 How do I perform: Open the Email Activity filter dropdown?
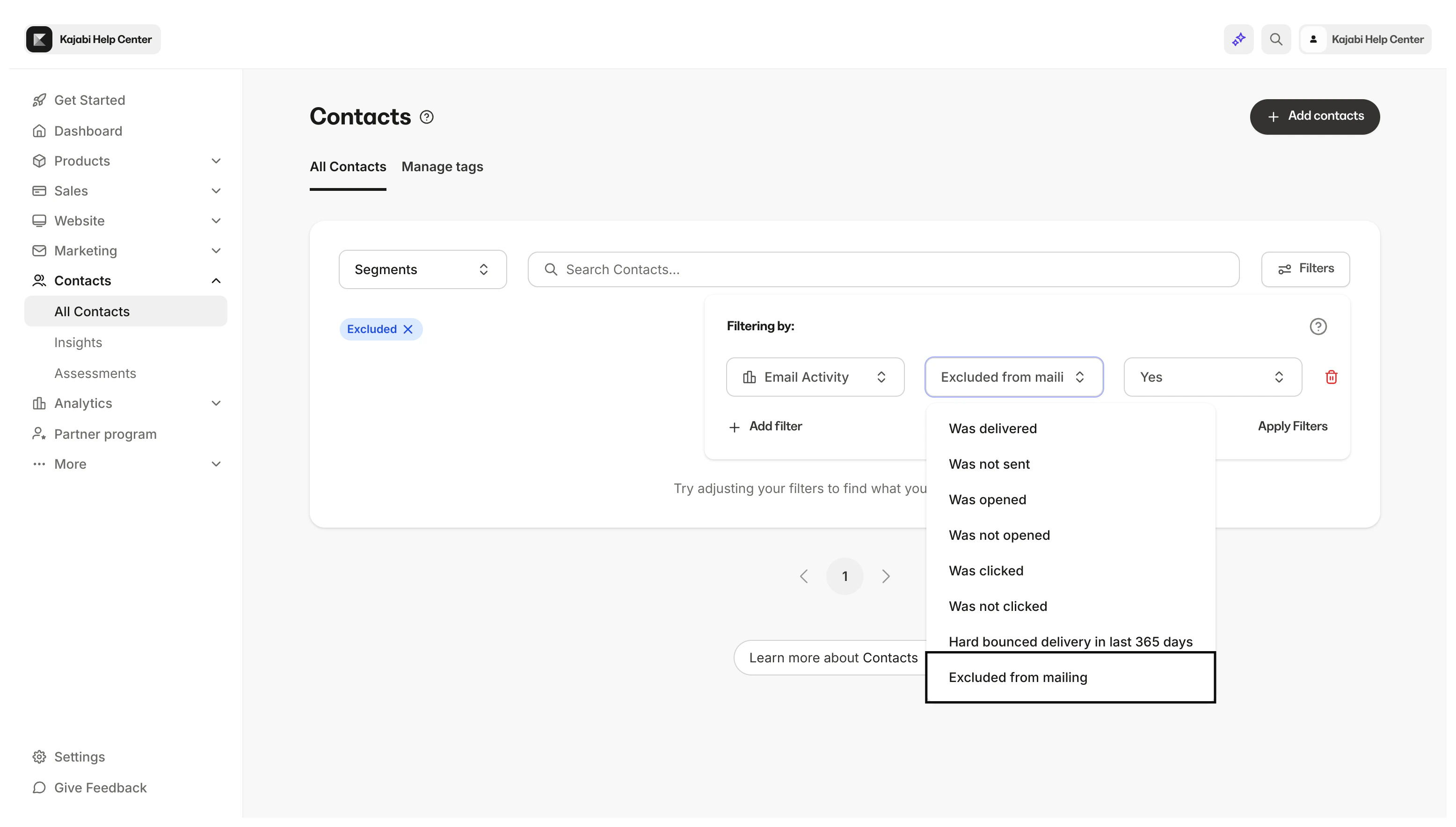click(x=815, y=377)
